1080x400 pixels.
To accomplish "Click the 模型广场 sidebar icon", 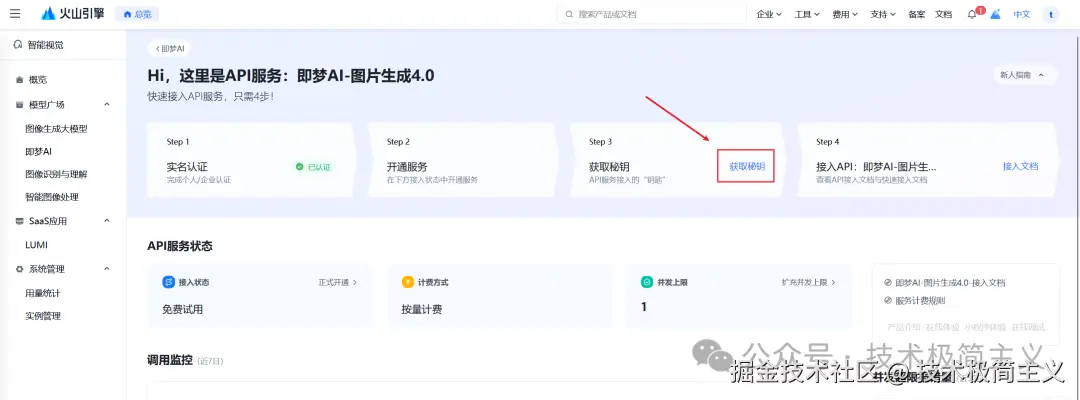I will tap(19, 105).
